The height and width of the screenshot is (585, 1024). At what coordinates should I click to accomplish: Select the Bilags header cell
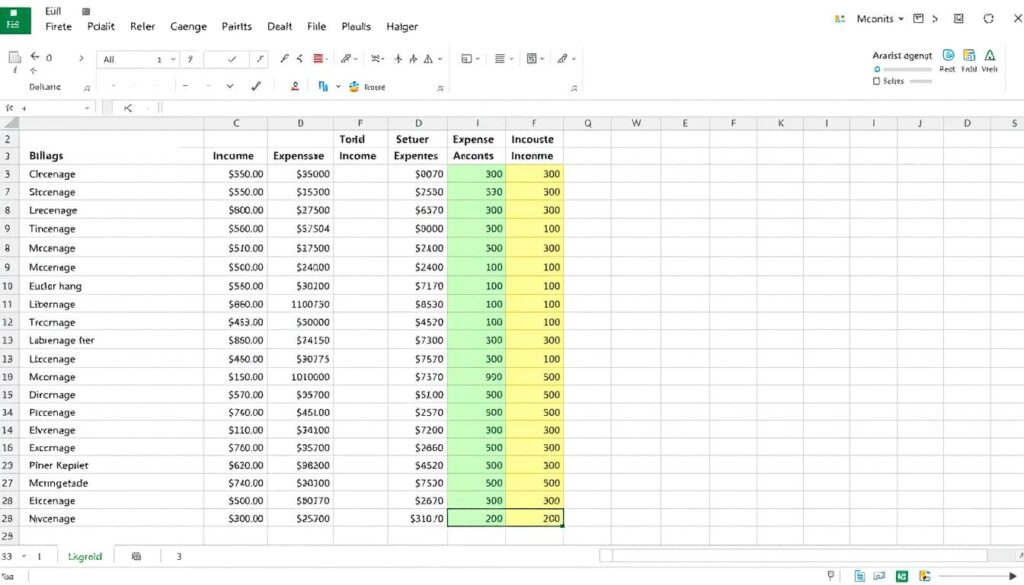111,156
